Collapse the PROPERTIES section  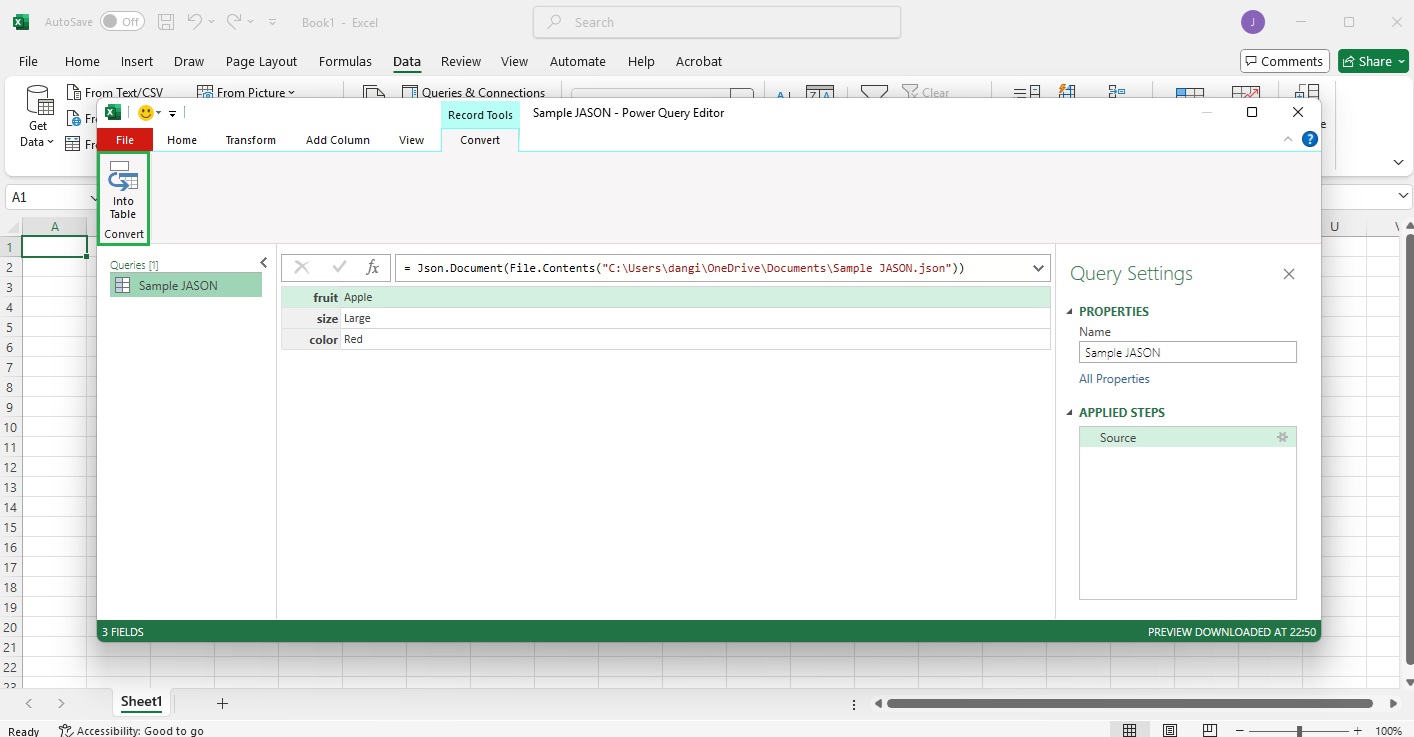point(1071,311)
